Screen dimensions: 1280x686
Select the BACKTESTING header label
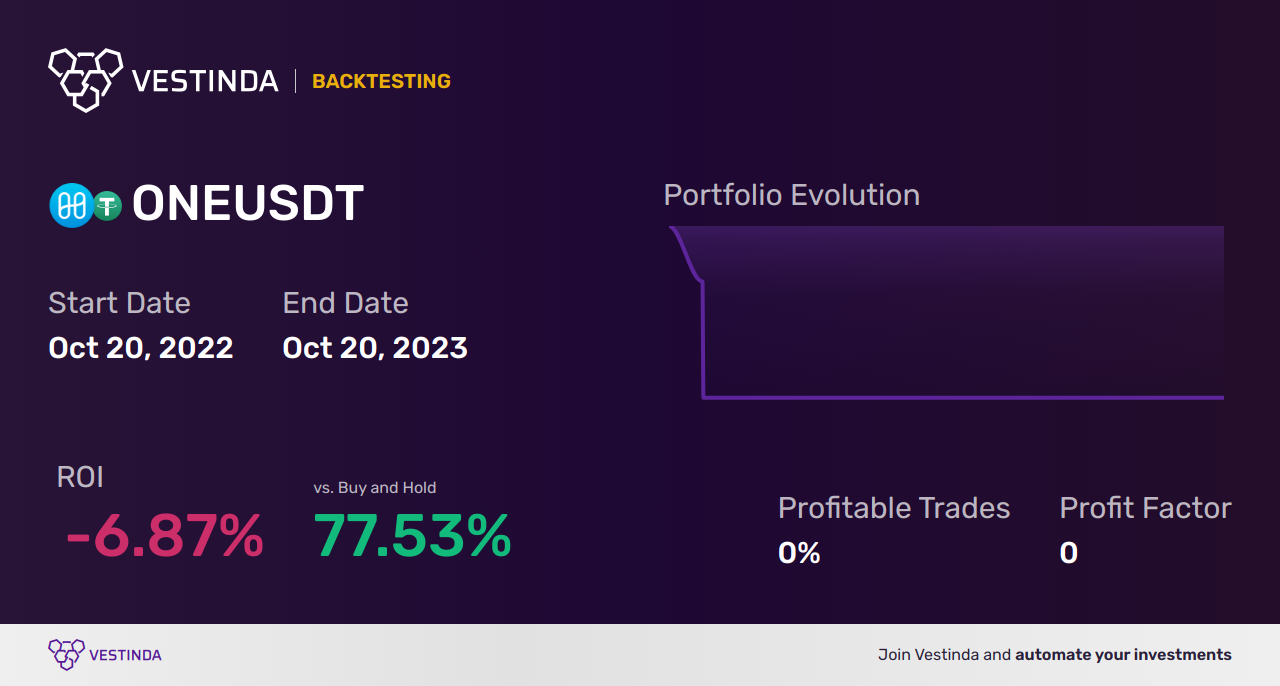tap(381, 82)
